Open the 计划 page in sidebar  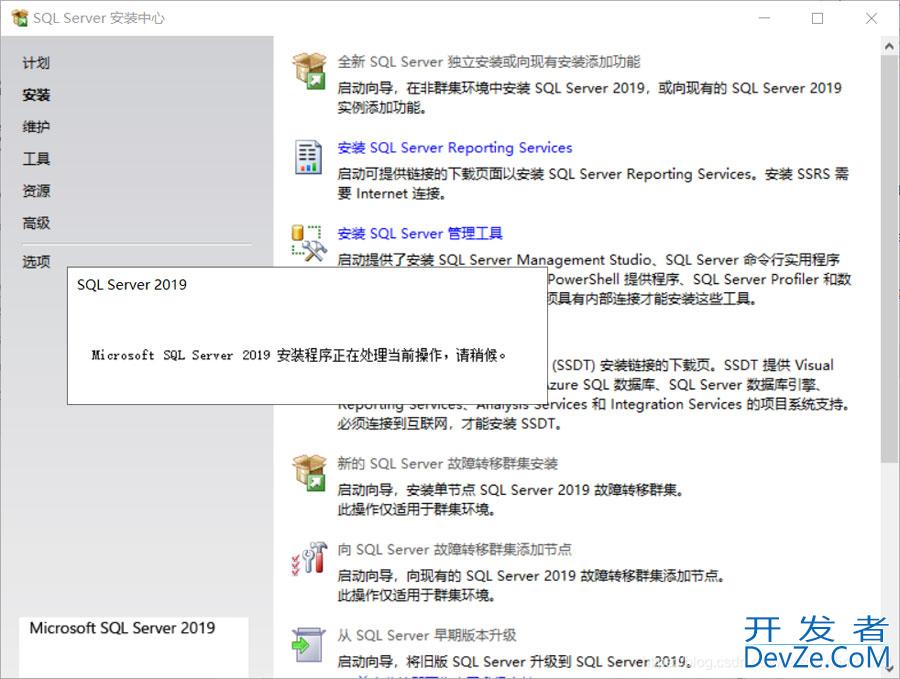pyautogui.click(x=36, y=63)
